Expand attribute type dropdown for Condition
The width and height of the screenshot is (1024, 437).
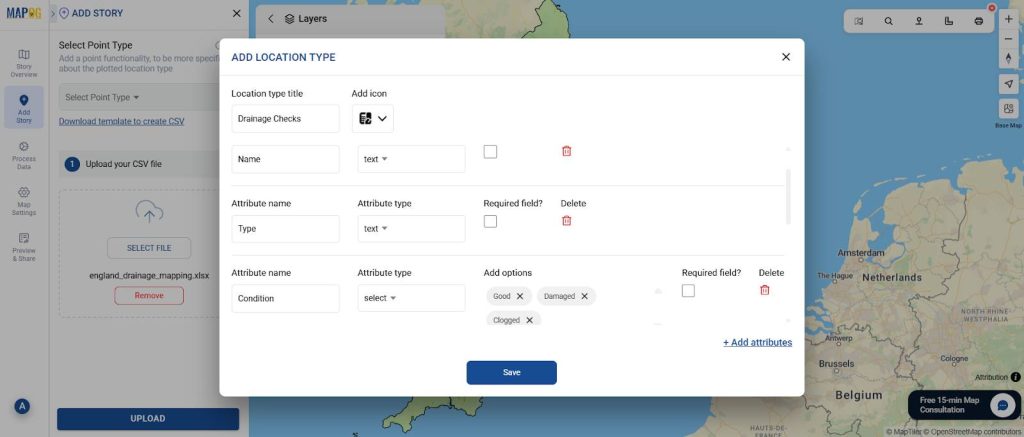[x=411, y=298]
